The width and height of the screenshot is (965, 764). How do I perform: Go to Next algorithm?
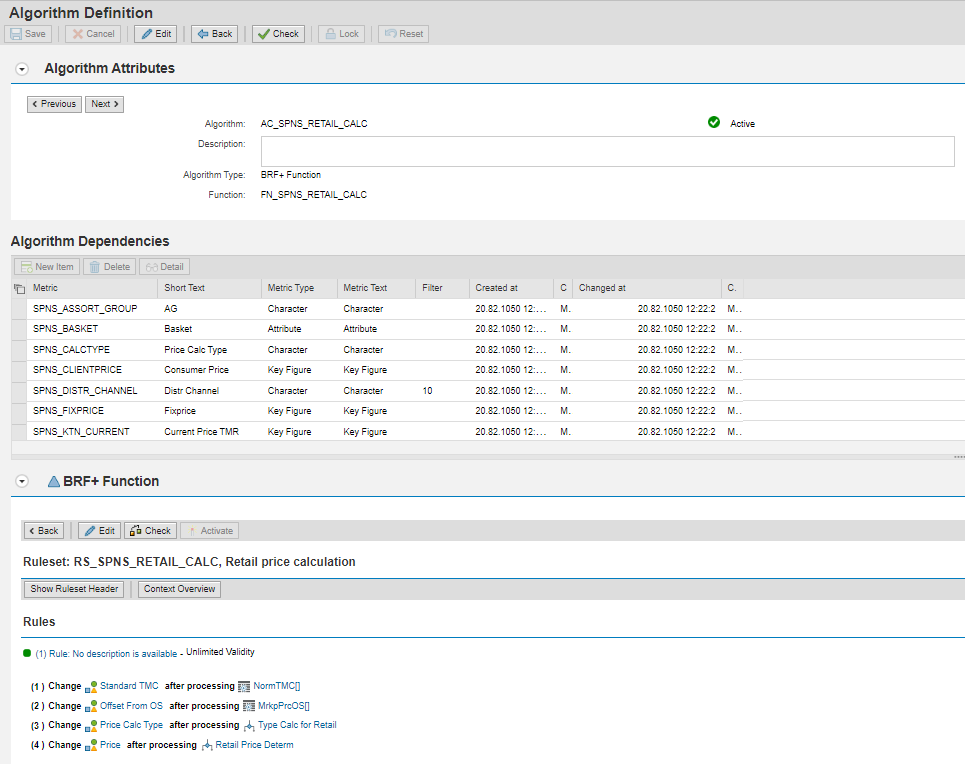click(104, 104)
